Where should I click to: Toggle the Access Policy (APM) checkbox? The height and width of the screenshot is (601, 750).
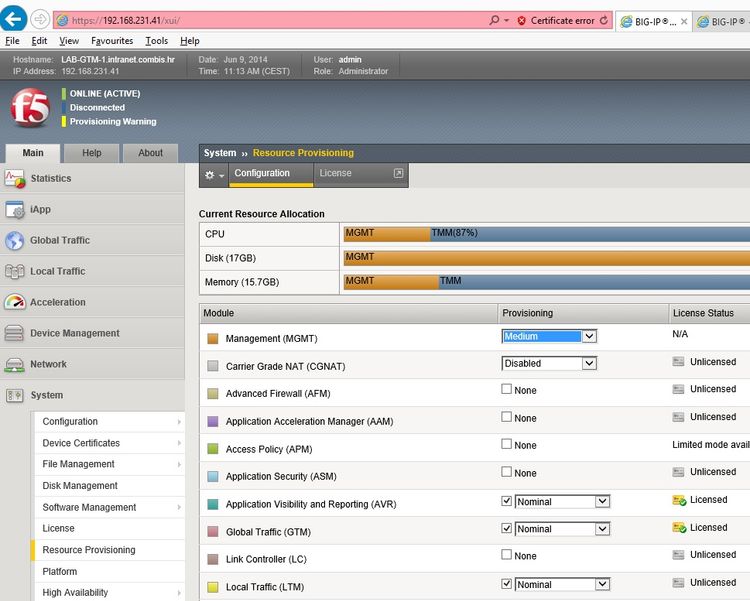coord(507,445)
